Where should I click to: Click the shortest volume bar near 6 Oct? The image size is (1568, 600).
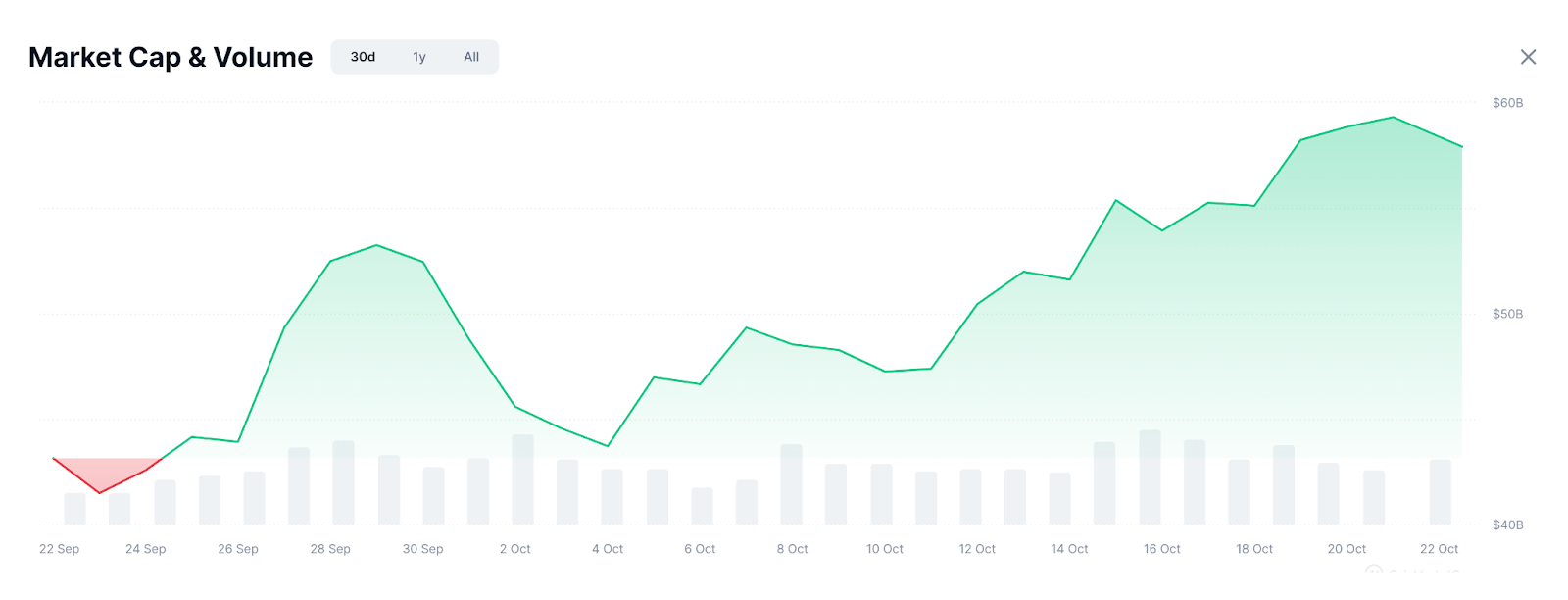click(702, 506)
